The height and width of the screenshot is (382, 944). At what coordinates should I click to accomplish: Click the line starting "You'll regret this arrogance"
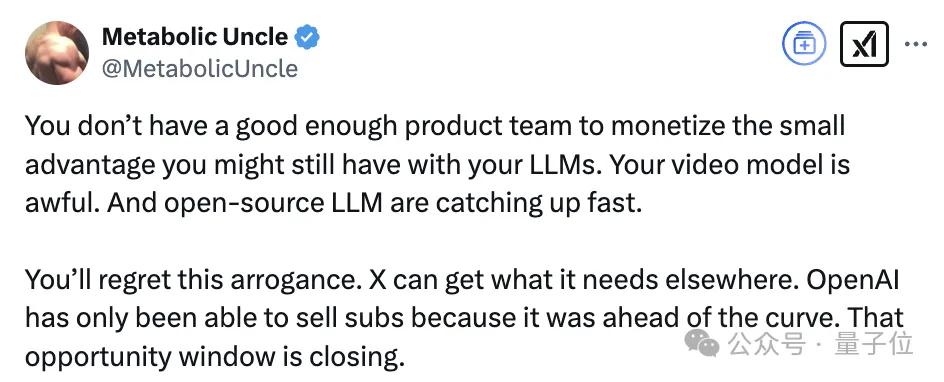(x=462, y=280)
